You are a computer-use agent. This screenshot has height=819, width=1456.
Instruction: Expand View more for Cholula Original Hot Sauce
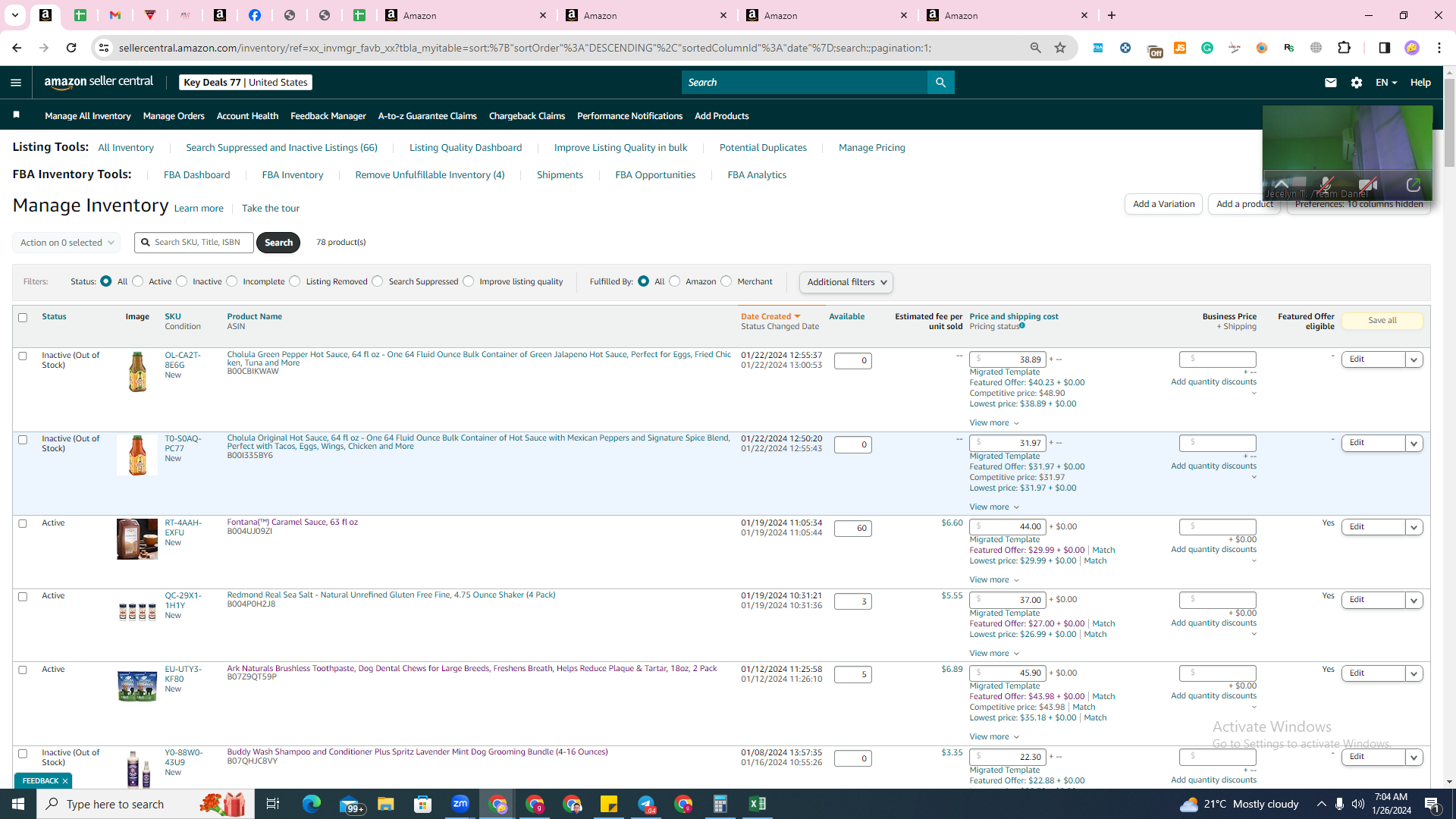pyautogui.click(x=994, y=507)
